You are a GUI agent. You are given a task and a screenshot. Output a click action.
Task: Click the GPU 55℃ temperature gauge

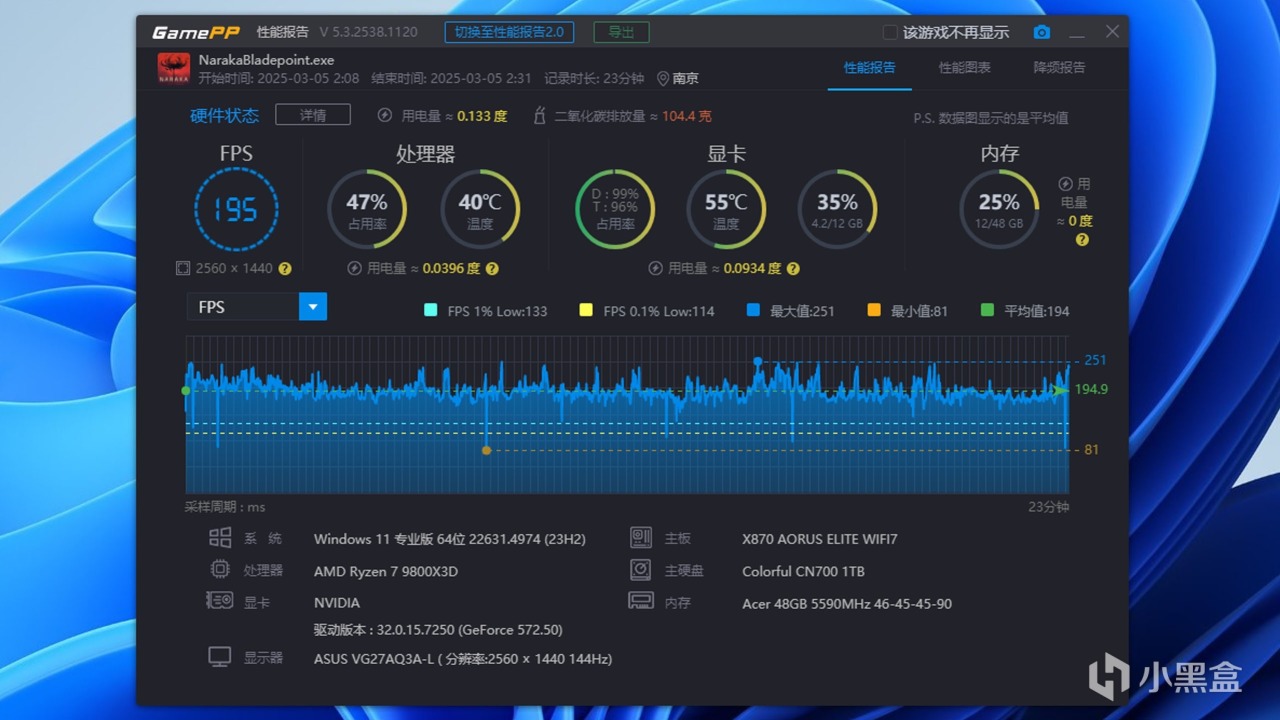tap(726, 209)
